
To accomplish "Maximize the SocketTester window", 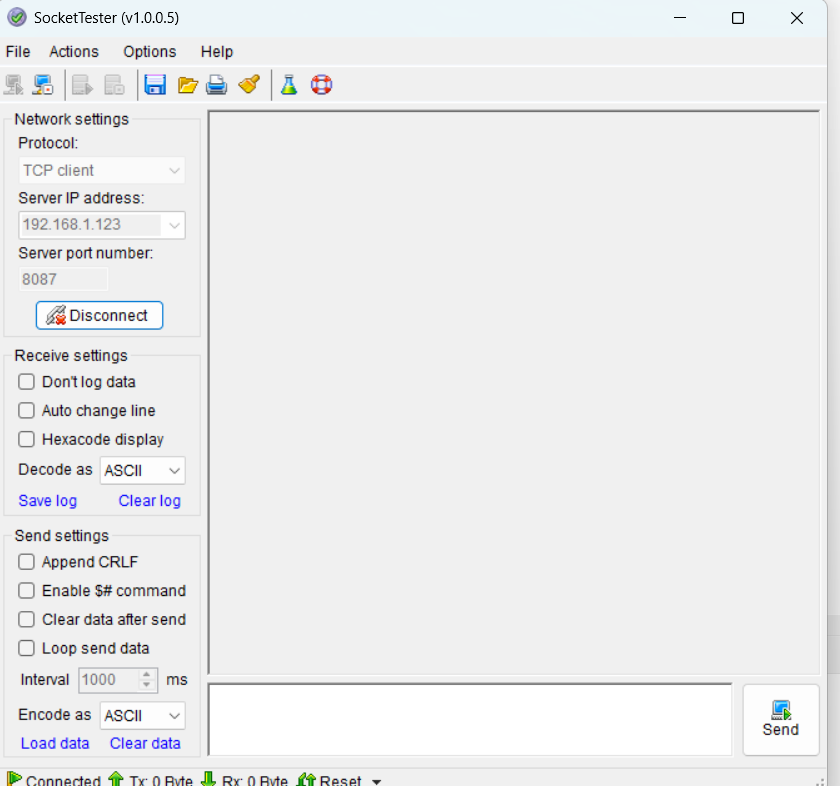I will pyautogui.click(x=738, y=18).
